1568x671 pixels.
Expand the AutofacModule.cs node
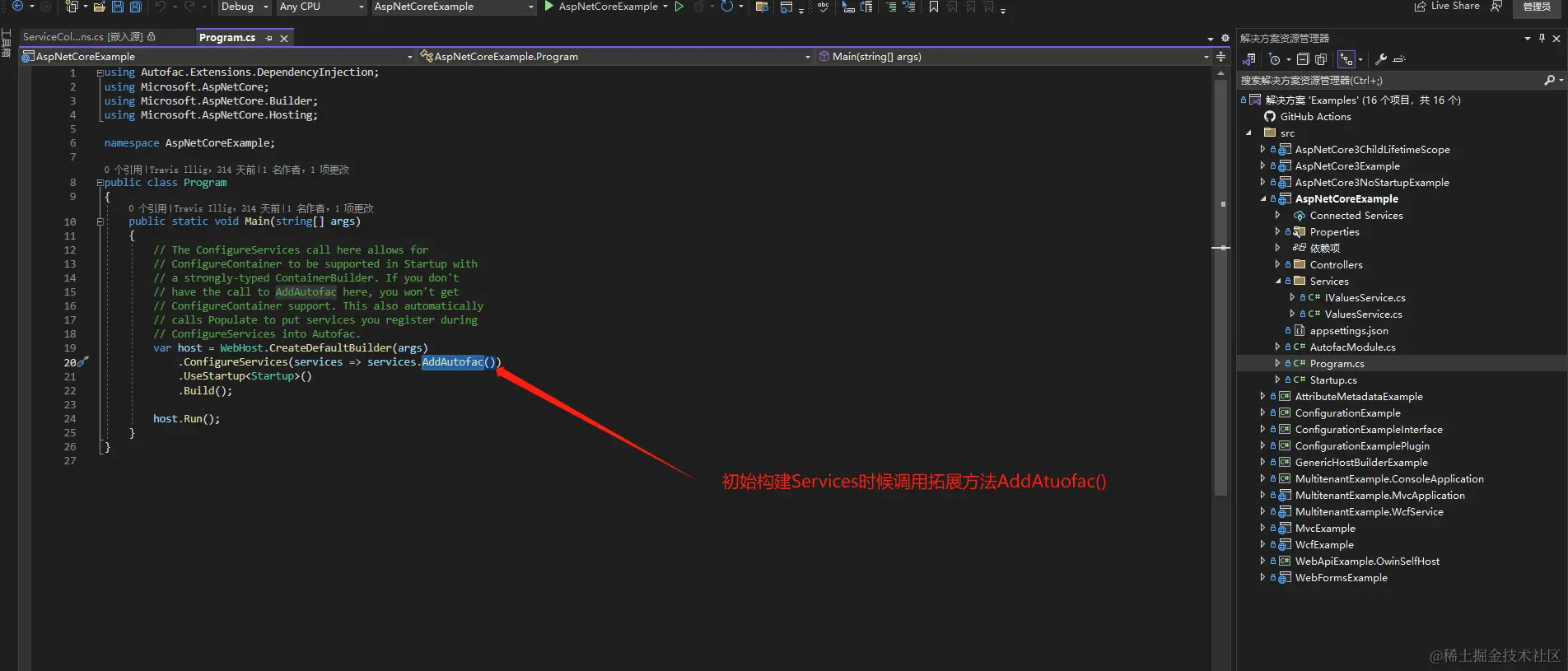pos(1277,347)
